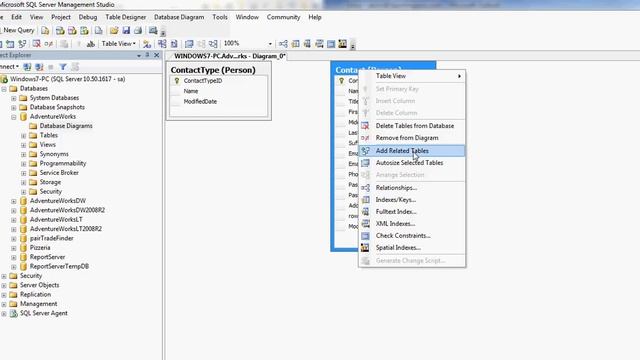
Task: Open Indexes/Keys... from the context menu
Action: 412,200
